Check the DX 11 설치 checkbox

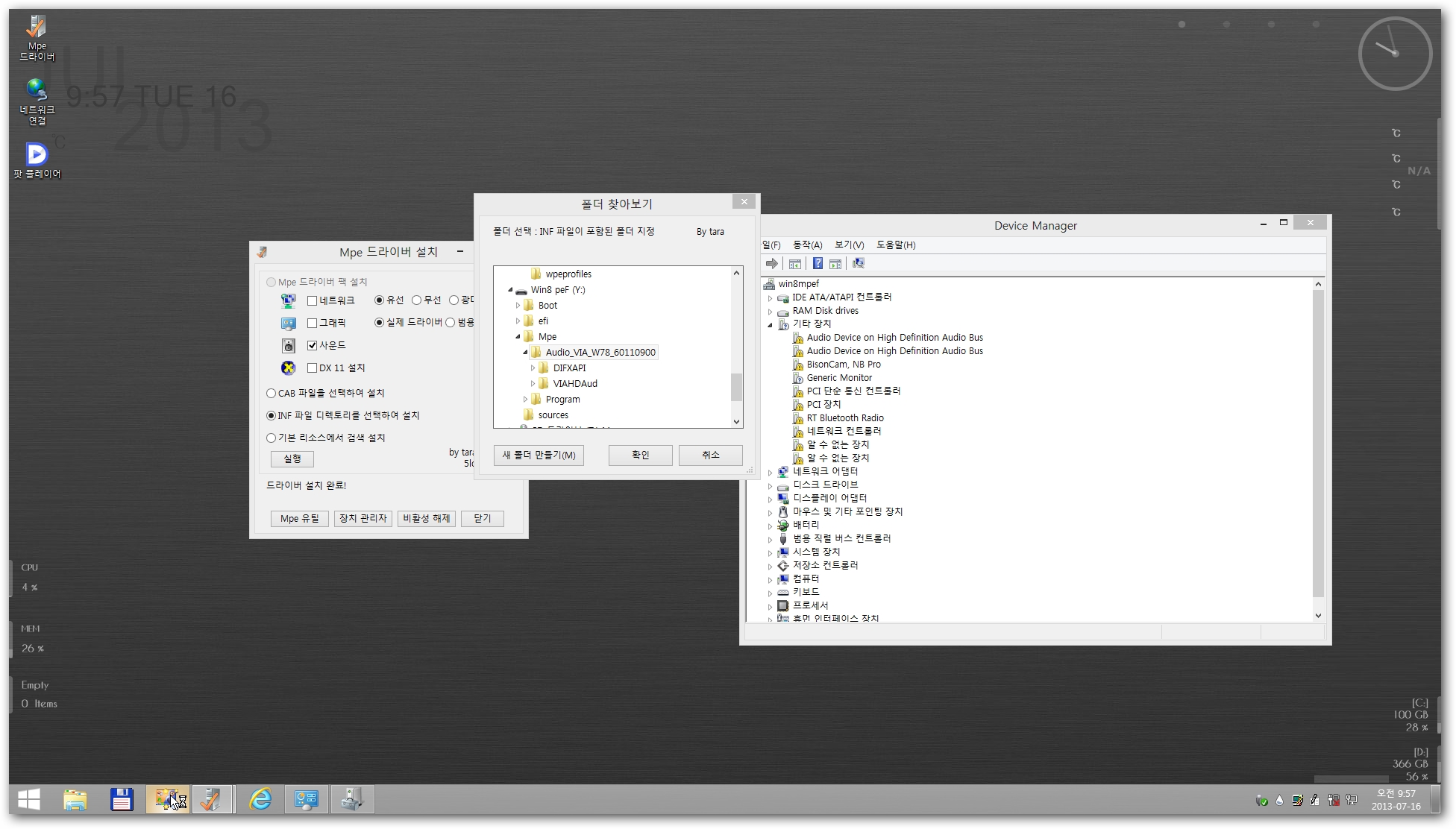[x=313, y=368]
